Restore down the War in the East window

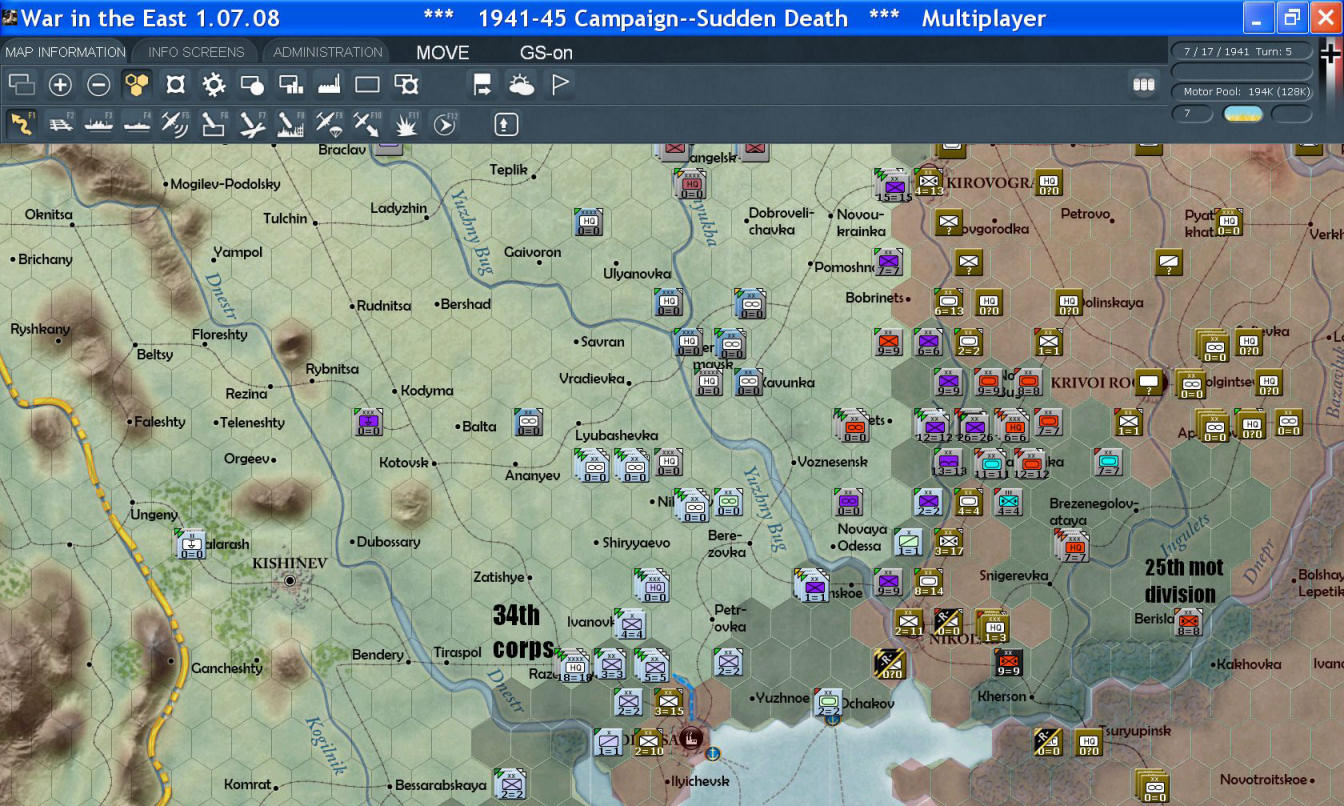click(1292, 17)
